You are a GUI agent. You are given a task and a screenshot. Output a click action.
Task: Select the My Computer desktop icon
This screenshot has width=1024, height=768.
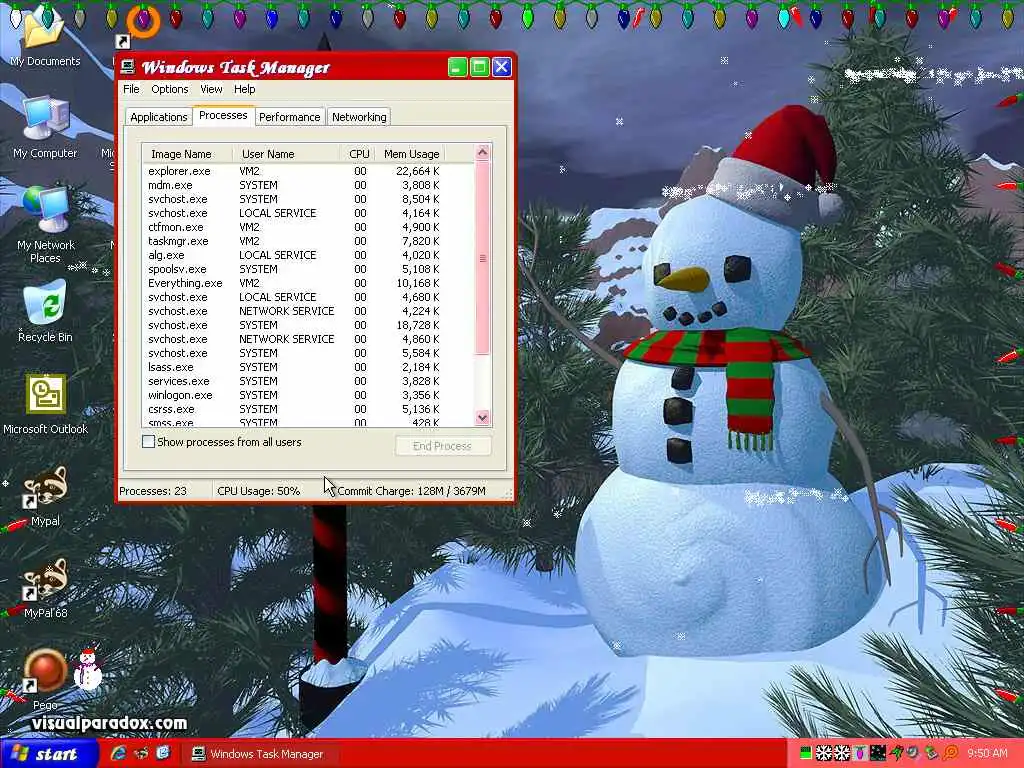tap(44, 127)
